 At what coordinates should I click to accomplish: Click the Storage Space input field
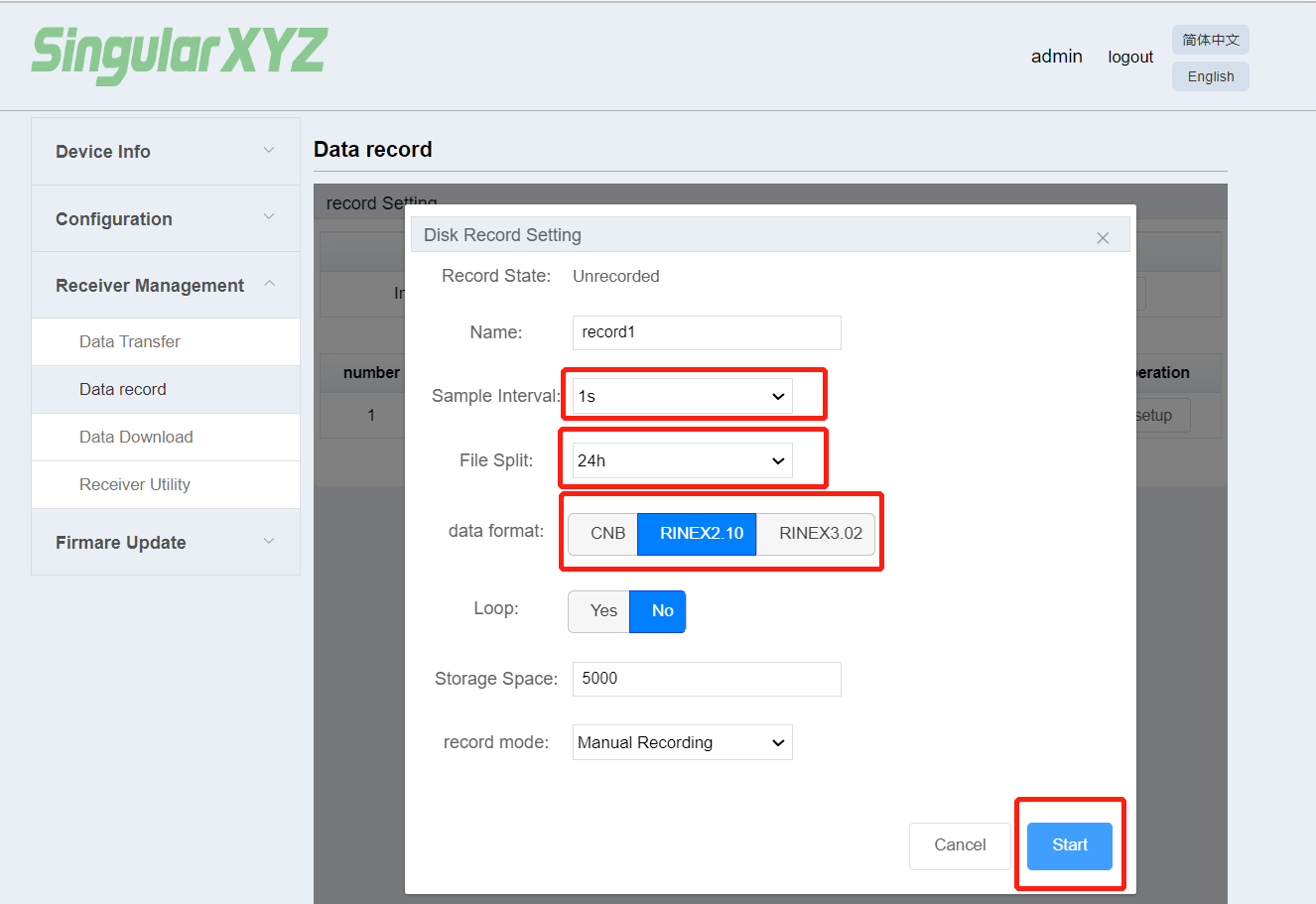pos(706,680)
